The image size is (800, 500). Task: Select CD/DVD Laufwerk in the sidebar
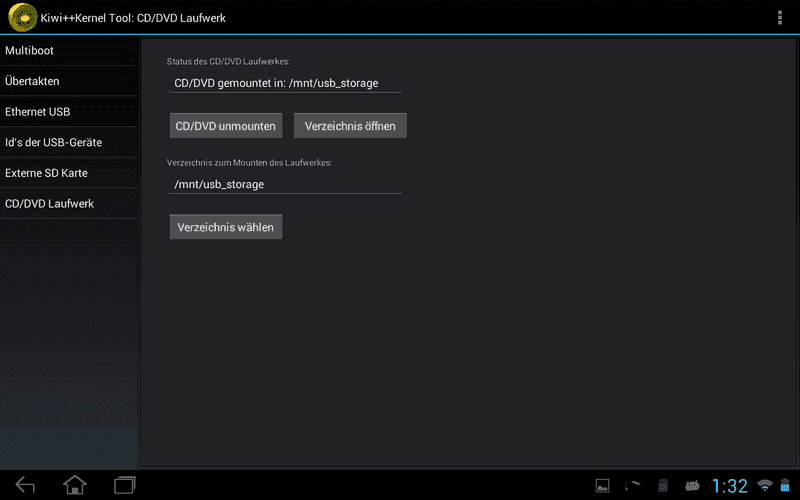[69, 204]
